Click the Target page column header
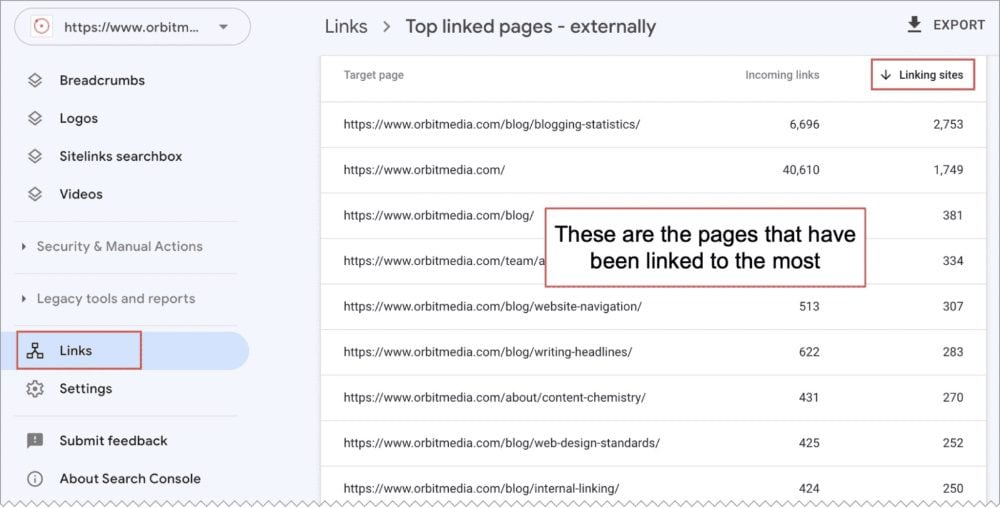 coord(374,75)
